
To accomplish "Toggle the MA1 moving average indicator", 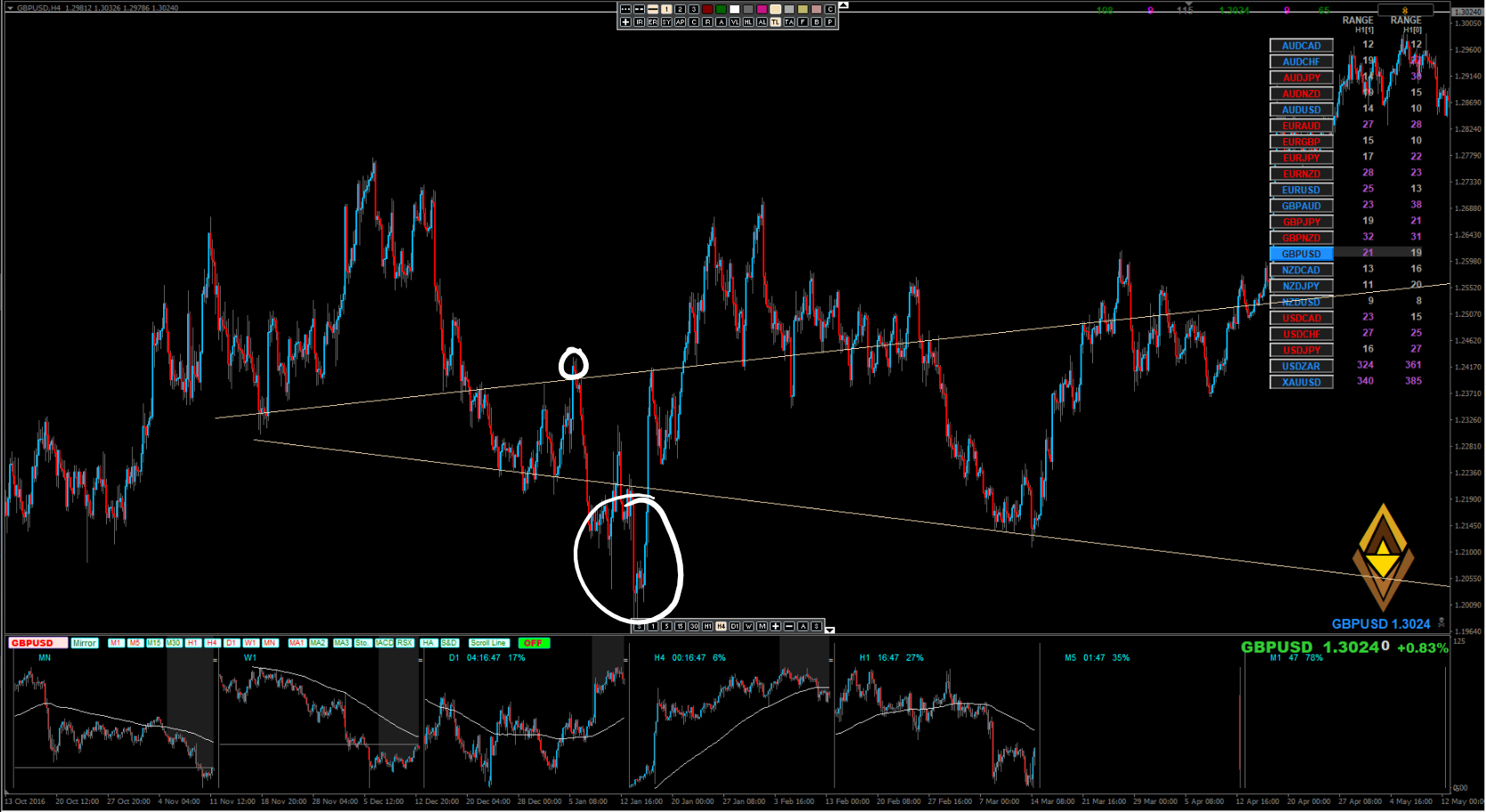I will 297,643.
